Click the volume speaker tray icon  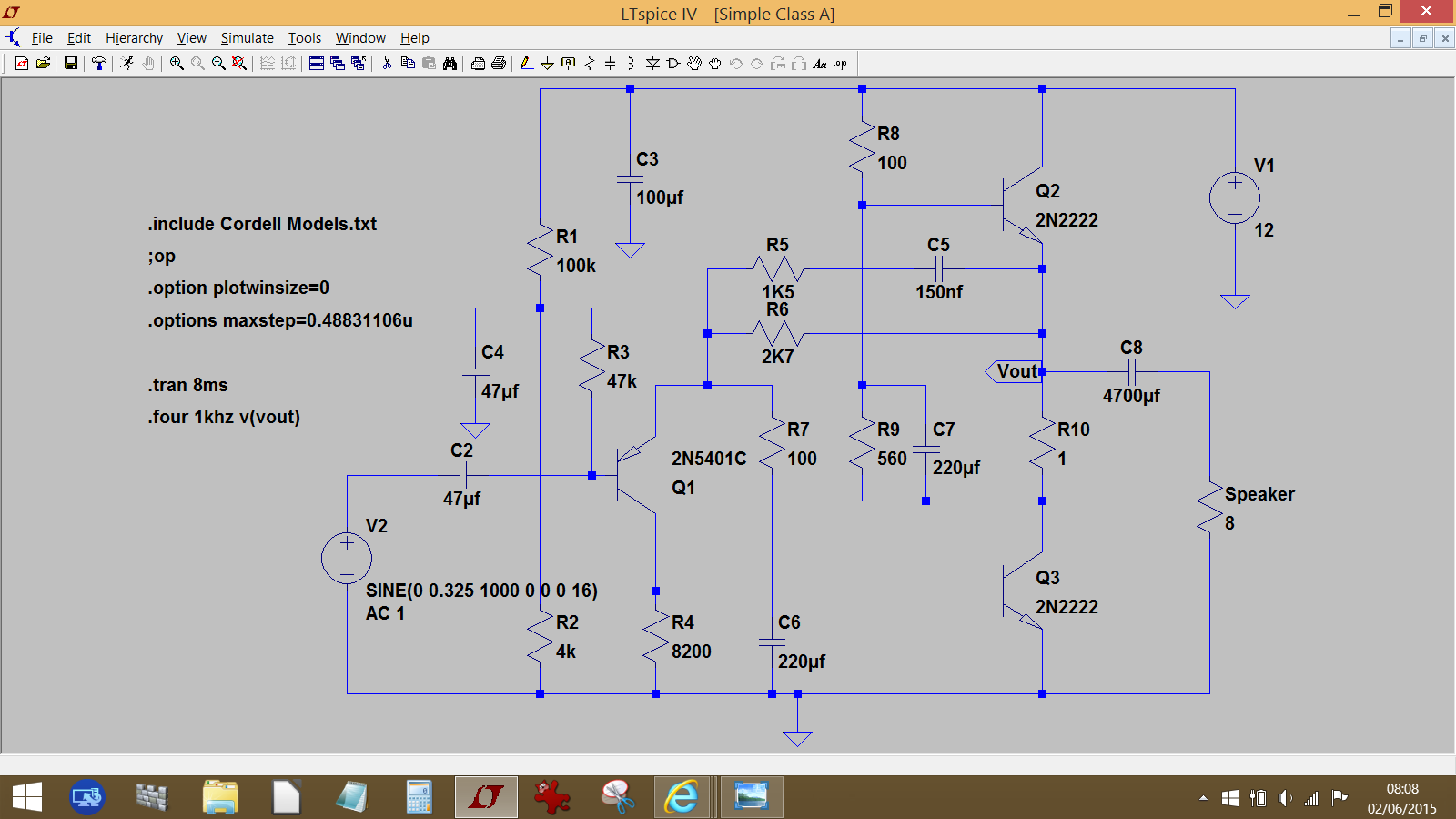pos(1284,798)
